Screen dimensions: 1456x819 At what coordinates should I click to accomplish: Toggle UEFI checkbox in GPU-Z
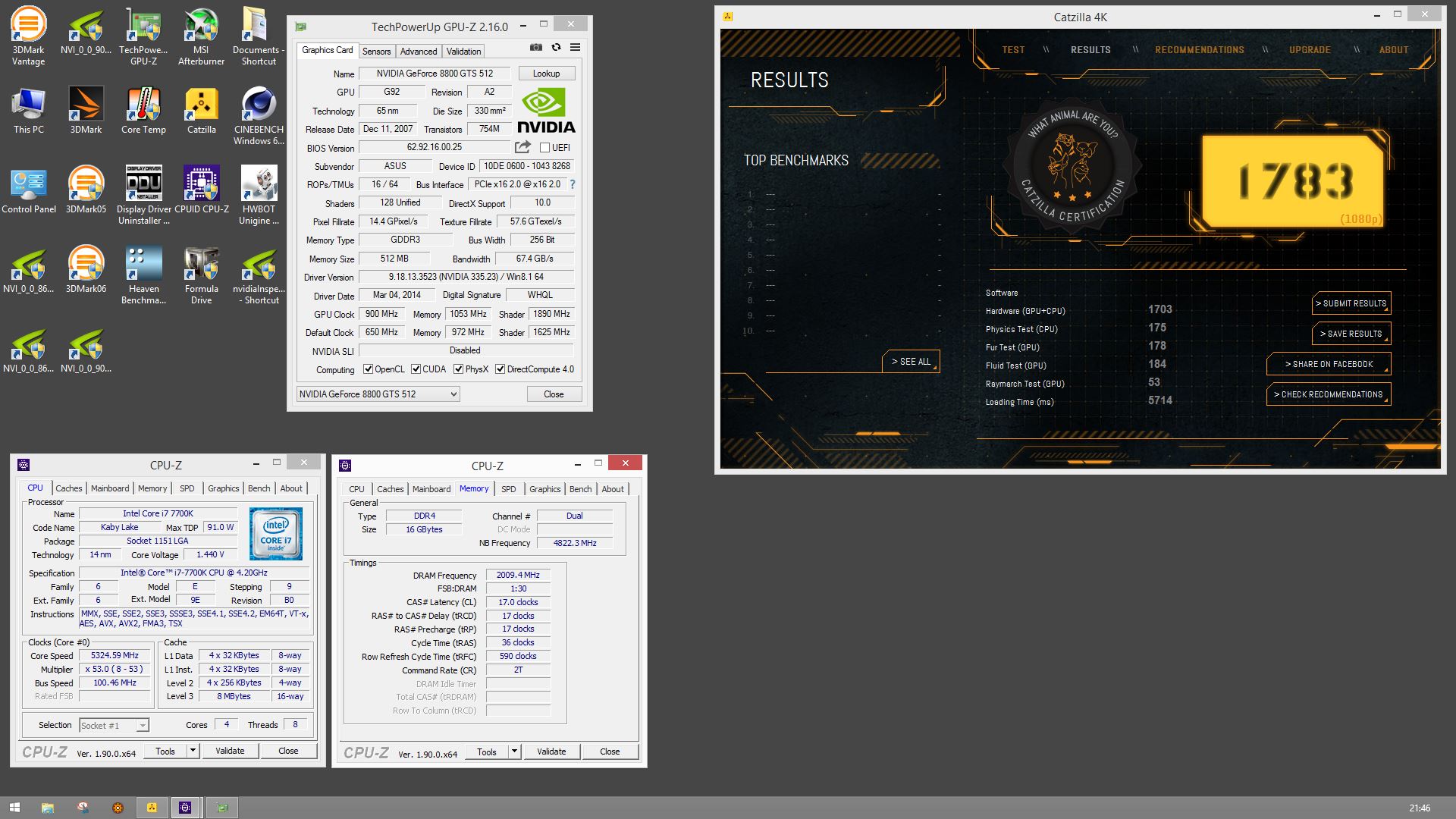click(x=544, y=148)
